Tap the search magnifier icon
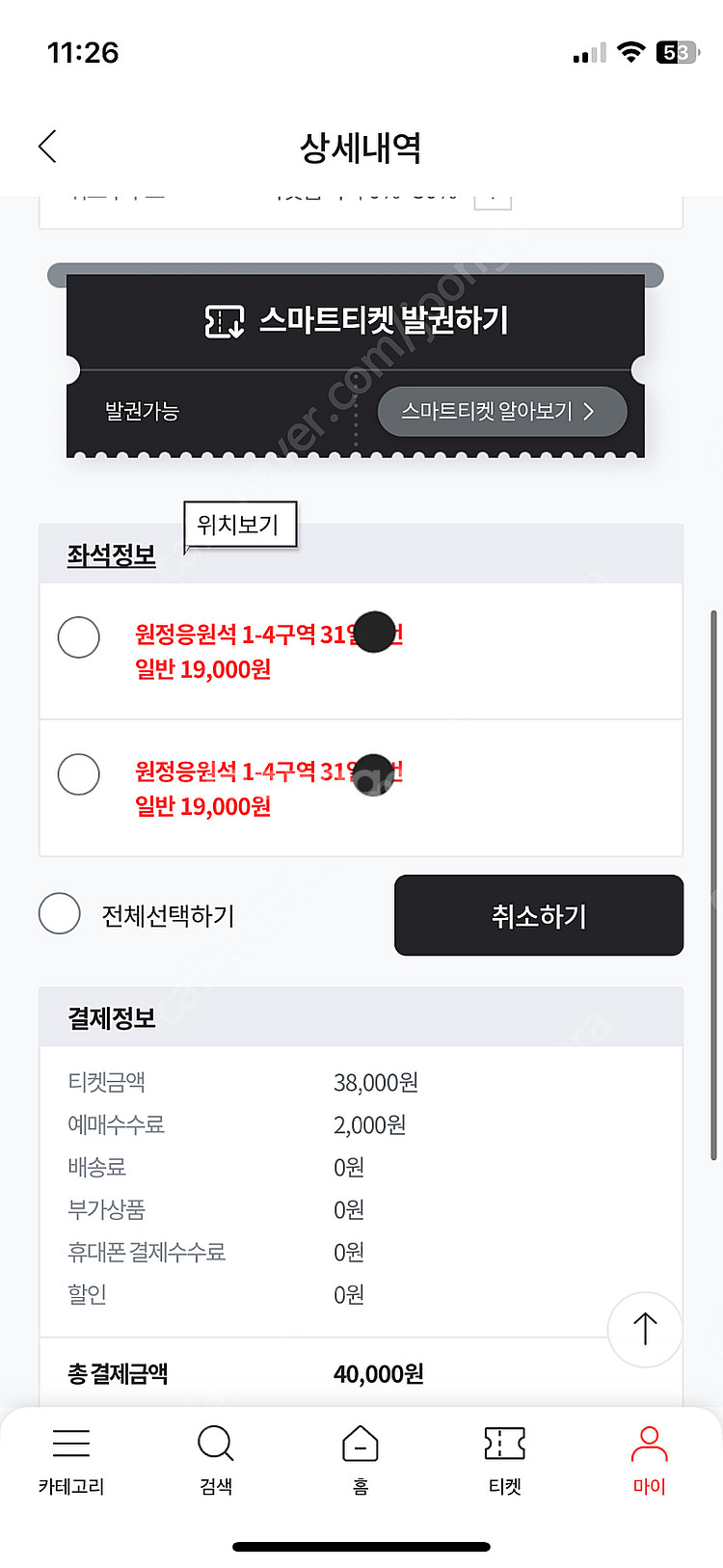This screenshot has height=1568, width=723. click(x=215, y=1444)
